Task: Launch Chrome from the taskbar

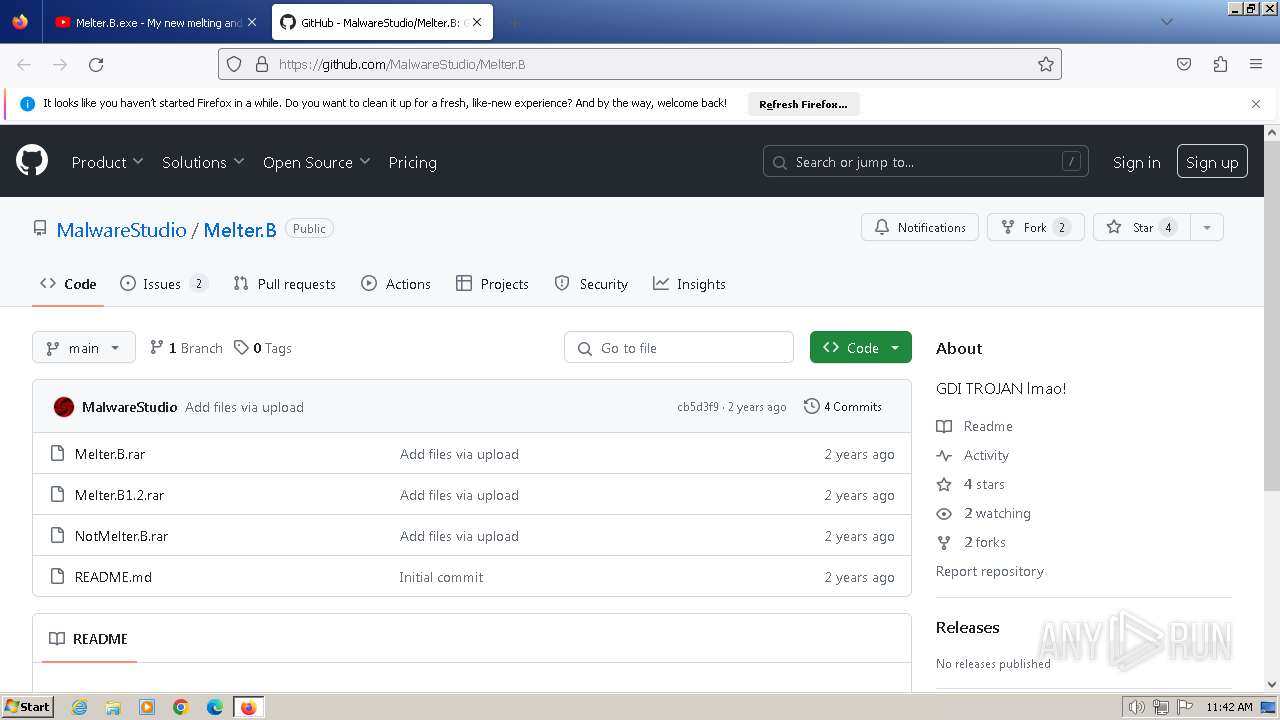Action: pyautogui.click(x=181, y=707)
